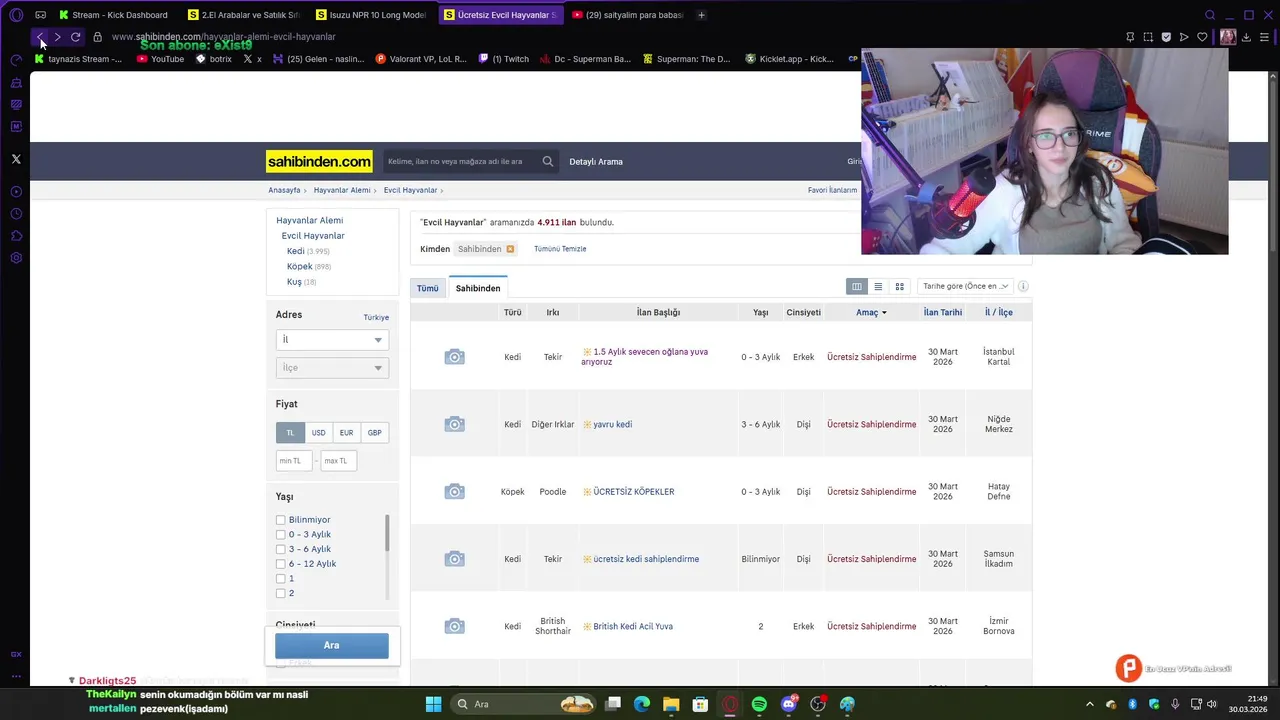
Task: Click the max TL price field
Action: 338,461
